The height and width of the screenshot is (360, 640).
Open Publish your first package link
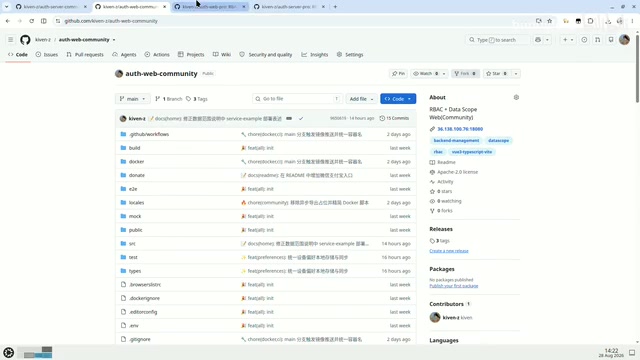(x=453, y=286)
